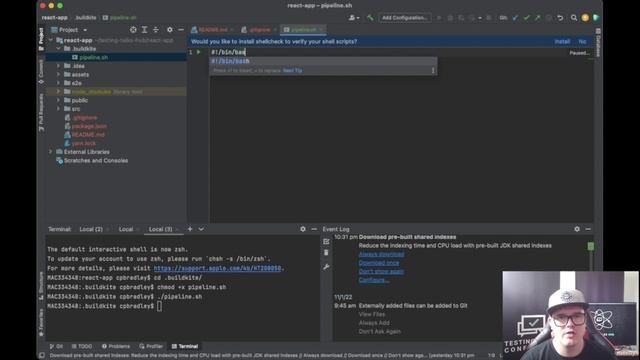Click the green shield icon

click(x=596, y=18)
